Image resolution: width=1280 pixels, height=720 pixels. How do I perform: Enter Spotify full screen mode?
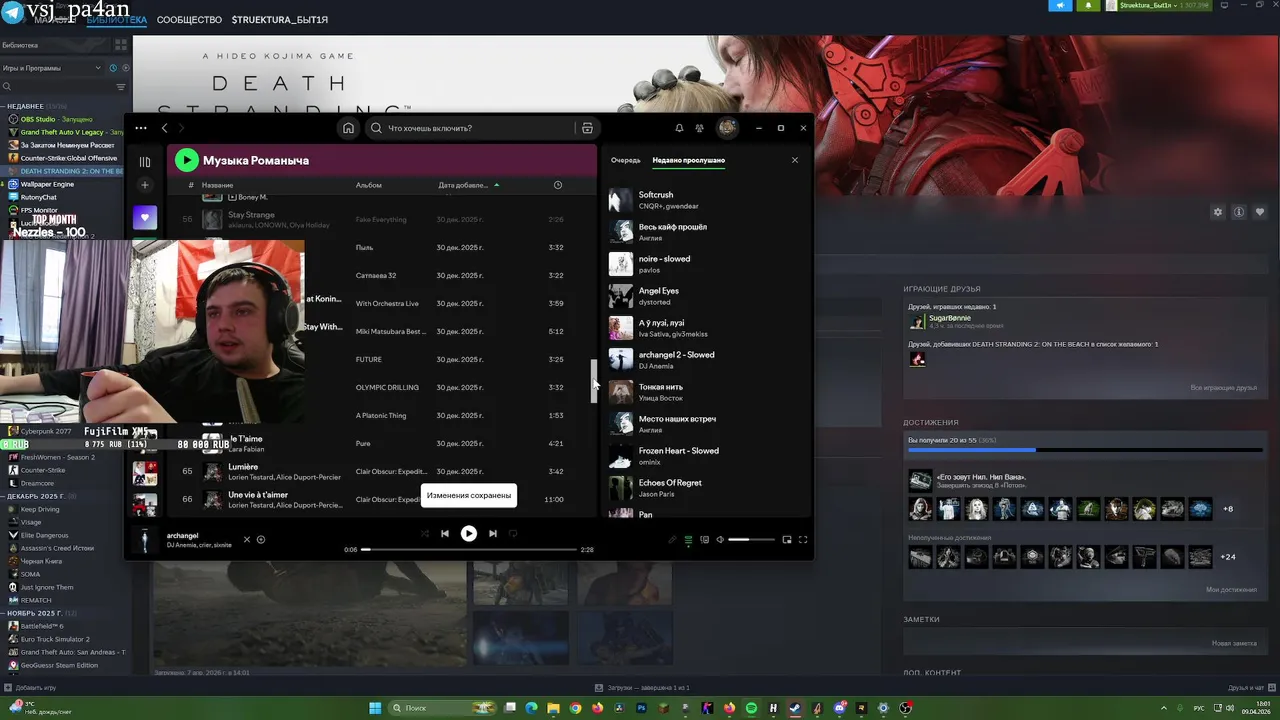(x=803, y=540)
